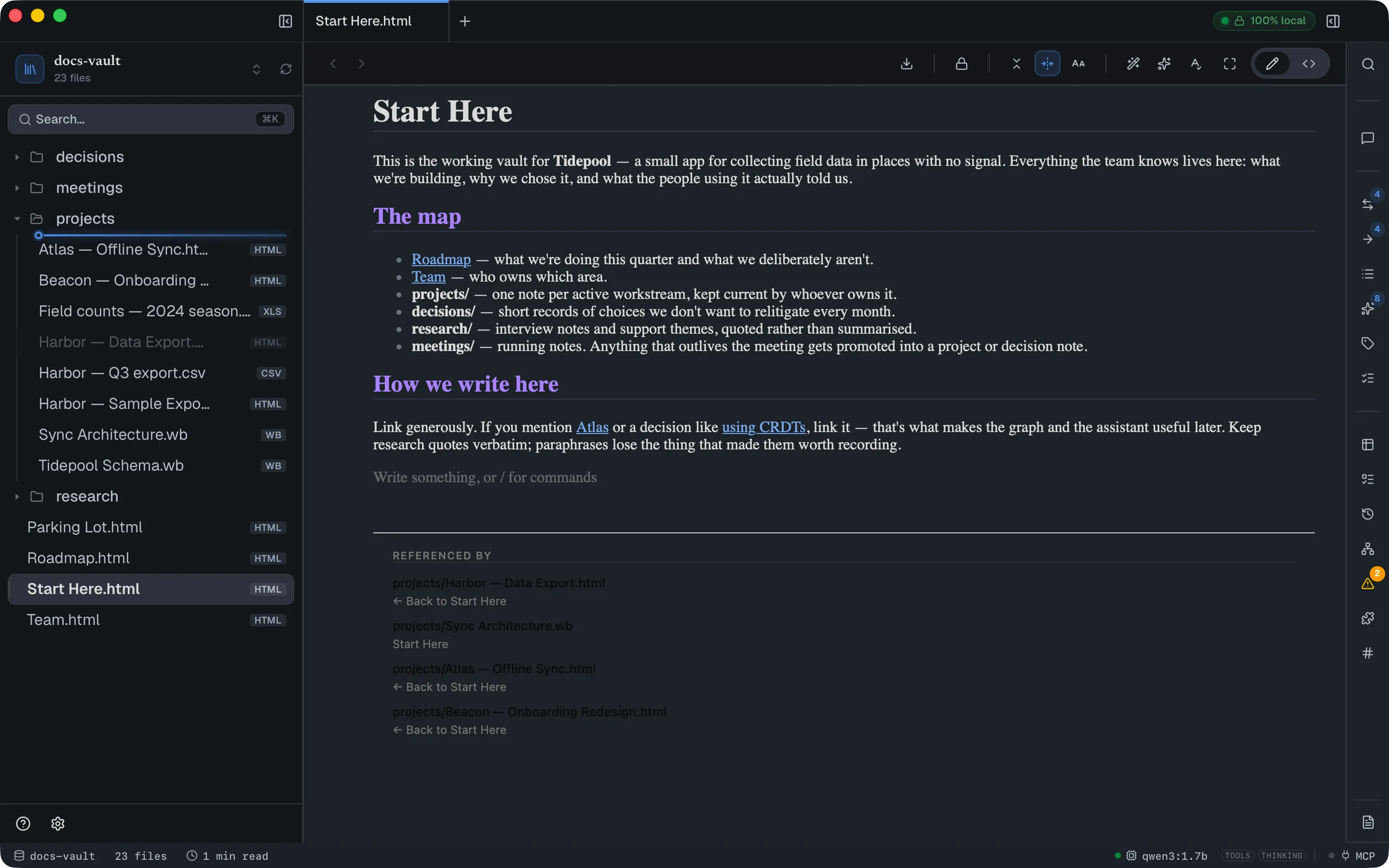Image resolution: width=1389 pixels, height=868 pixels.
Task: Expand the research folder
Action: point(150,497)
